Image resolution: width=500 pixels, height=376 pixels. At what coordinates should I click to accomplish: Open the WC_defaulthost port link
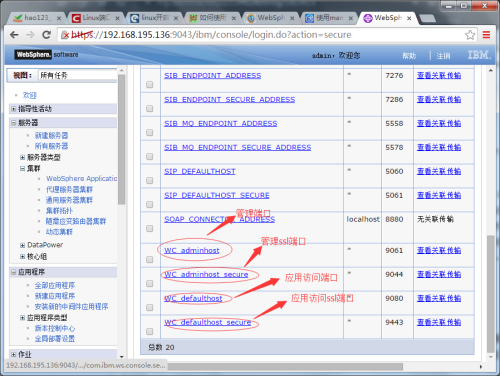click(x=193, y=298)
